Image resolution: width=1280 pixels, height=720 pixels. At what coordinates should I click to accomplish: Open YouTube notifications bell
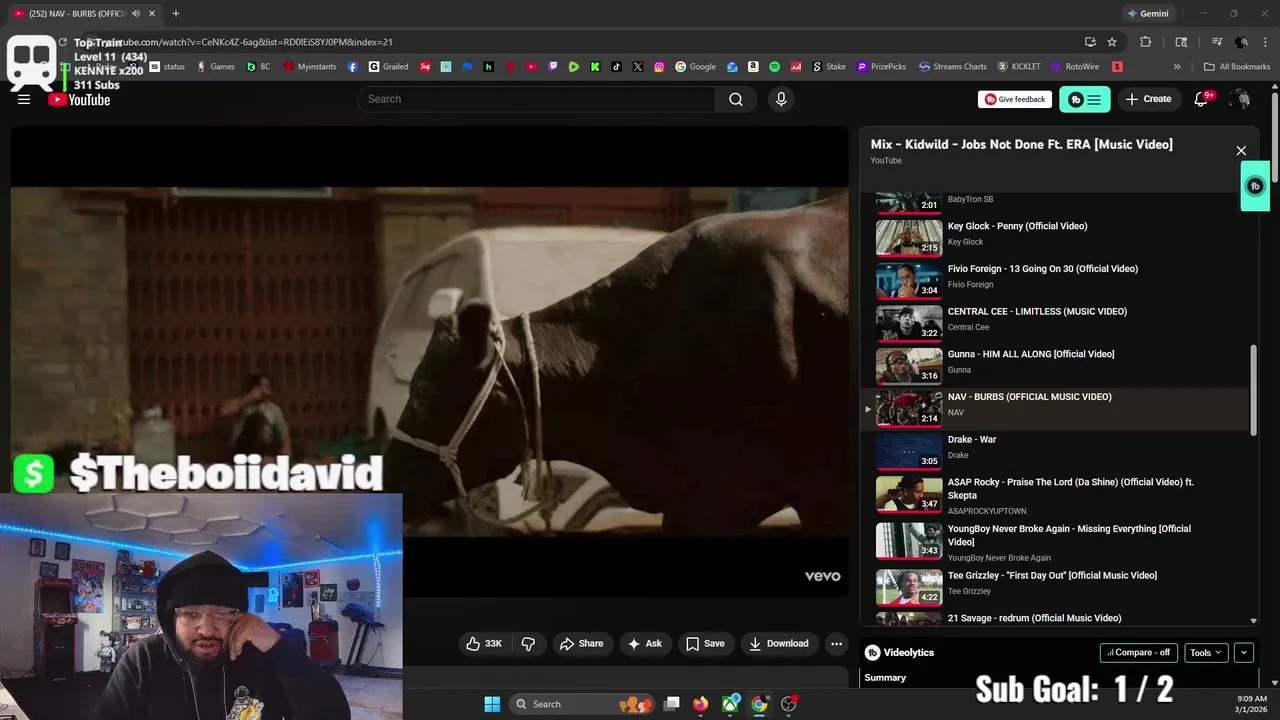pos(1202,99)
